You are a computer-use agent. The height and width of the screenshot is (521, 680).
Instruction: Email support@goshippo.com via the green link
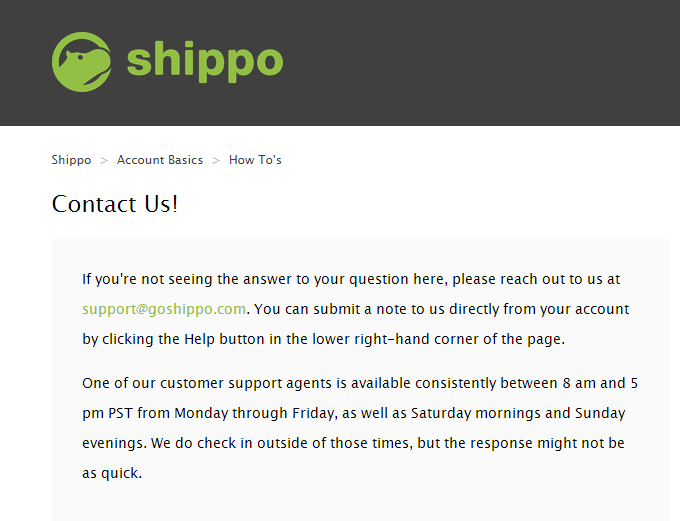pos(164,309)
